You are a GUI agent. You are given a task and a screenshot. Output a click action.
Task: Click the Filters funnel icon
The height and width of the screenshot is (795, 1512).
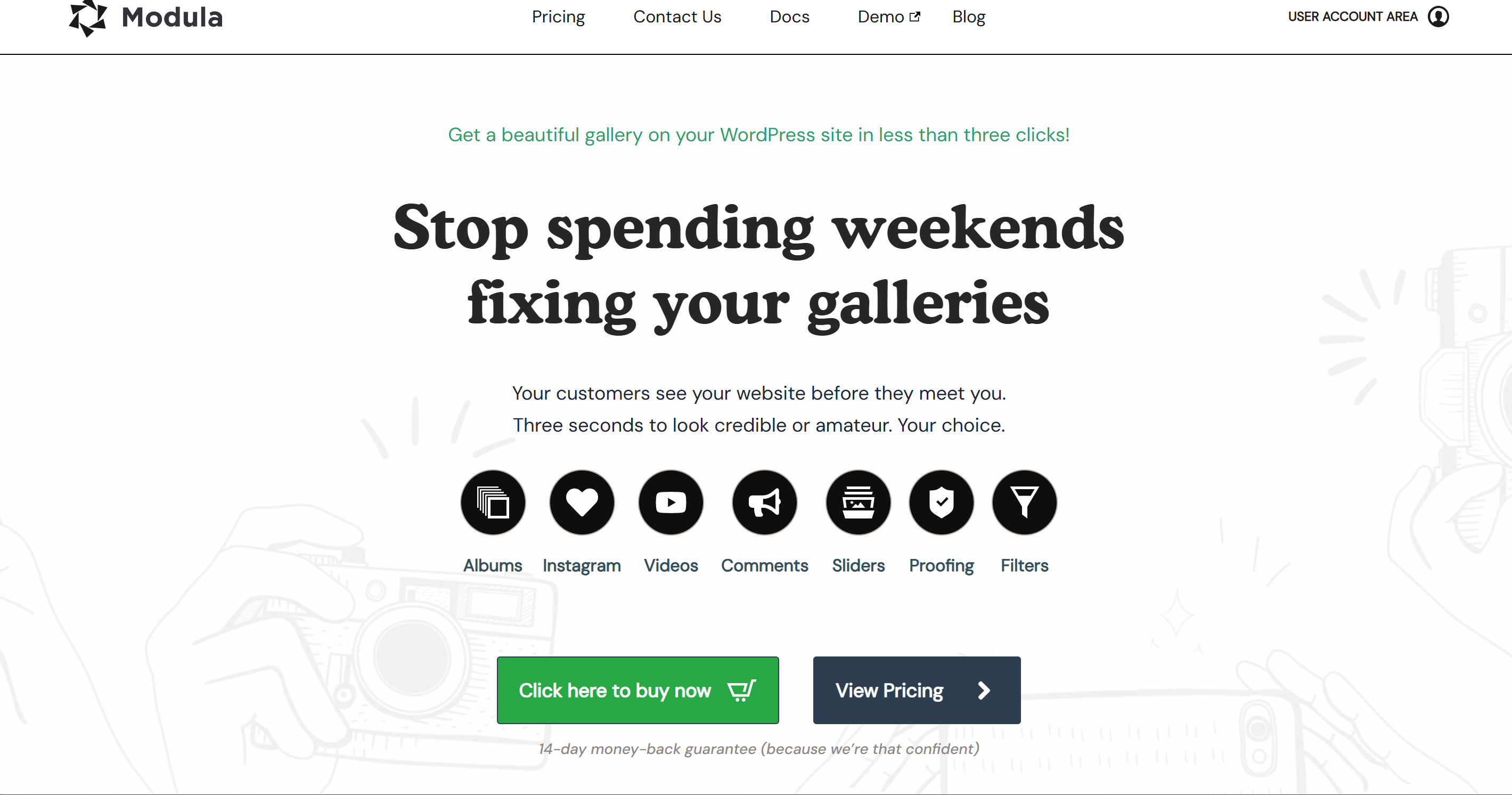tap(1024, 502)
